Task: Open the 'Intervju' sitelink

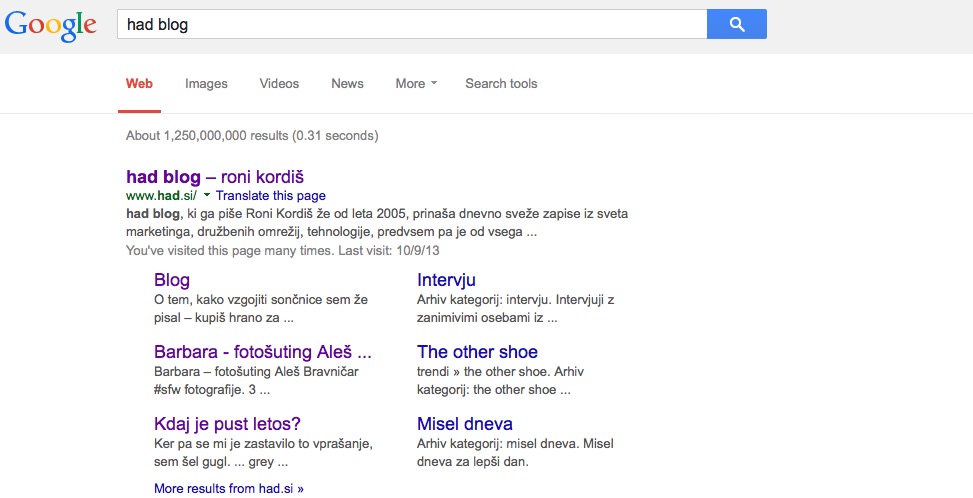Action: point(446,280)
